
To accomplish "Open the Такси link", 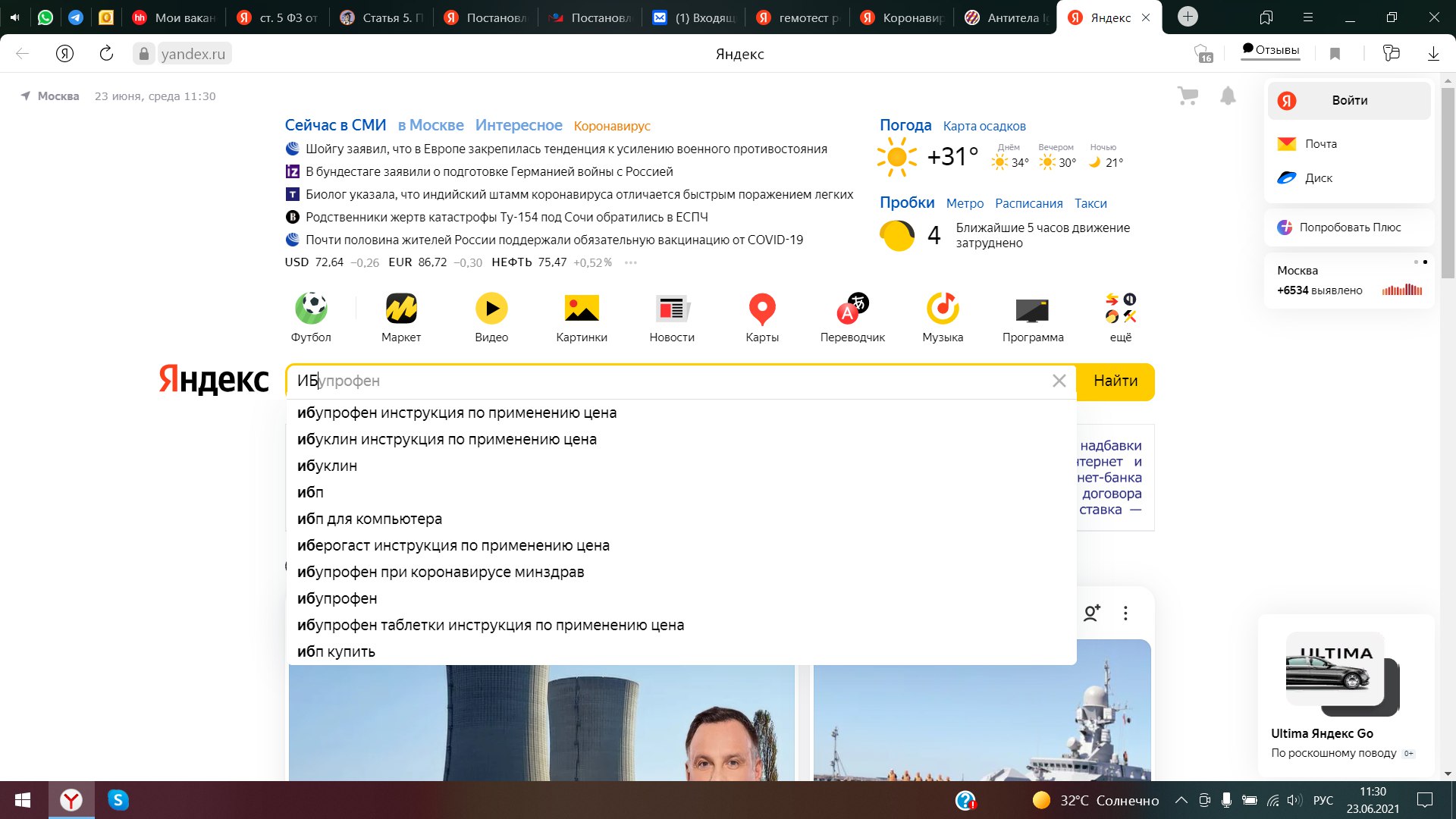I will (1090, 203).
